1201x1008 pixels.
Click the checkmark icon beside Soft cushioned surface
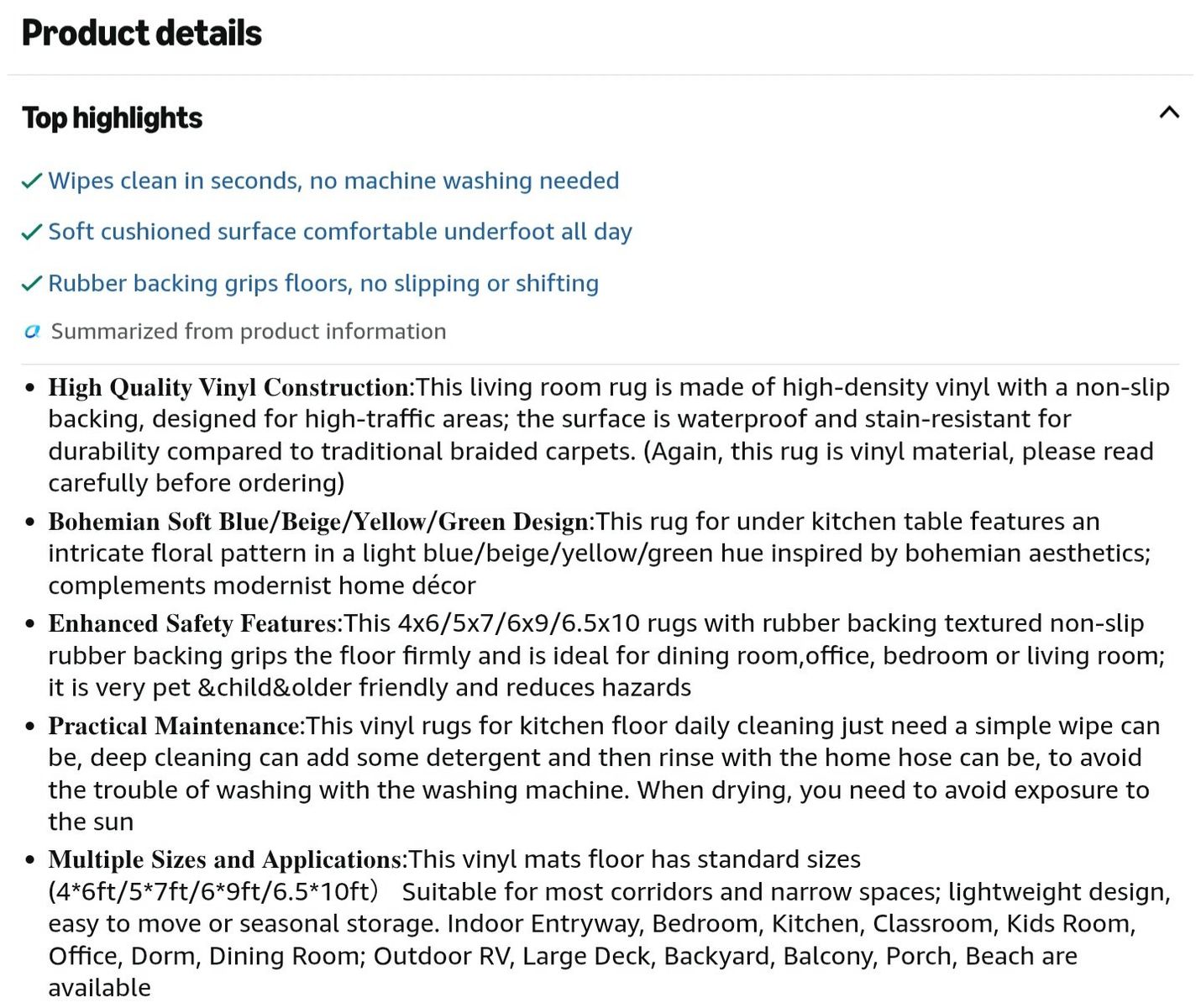coord(32,232)
